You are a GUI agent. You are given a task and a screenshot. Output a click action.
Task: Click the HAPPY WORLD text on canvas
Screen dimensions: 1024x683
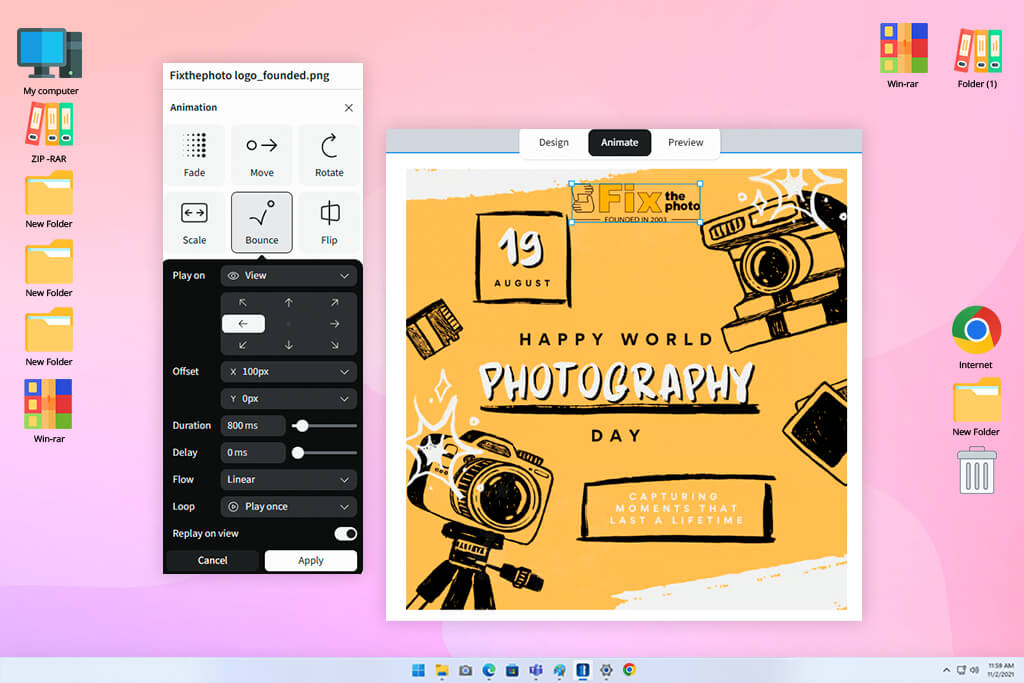point(617,340)
